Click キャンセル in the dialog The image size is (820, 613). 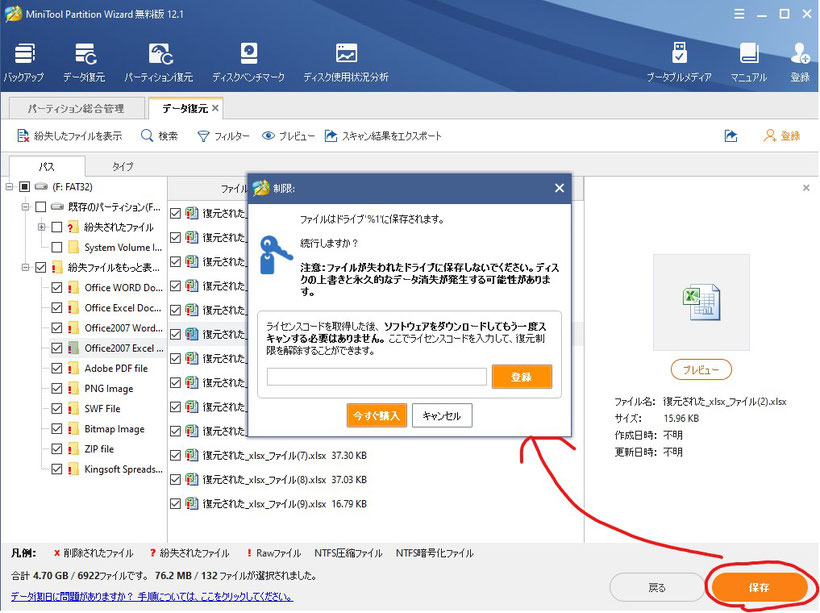coord(442,416)
